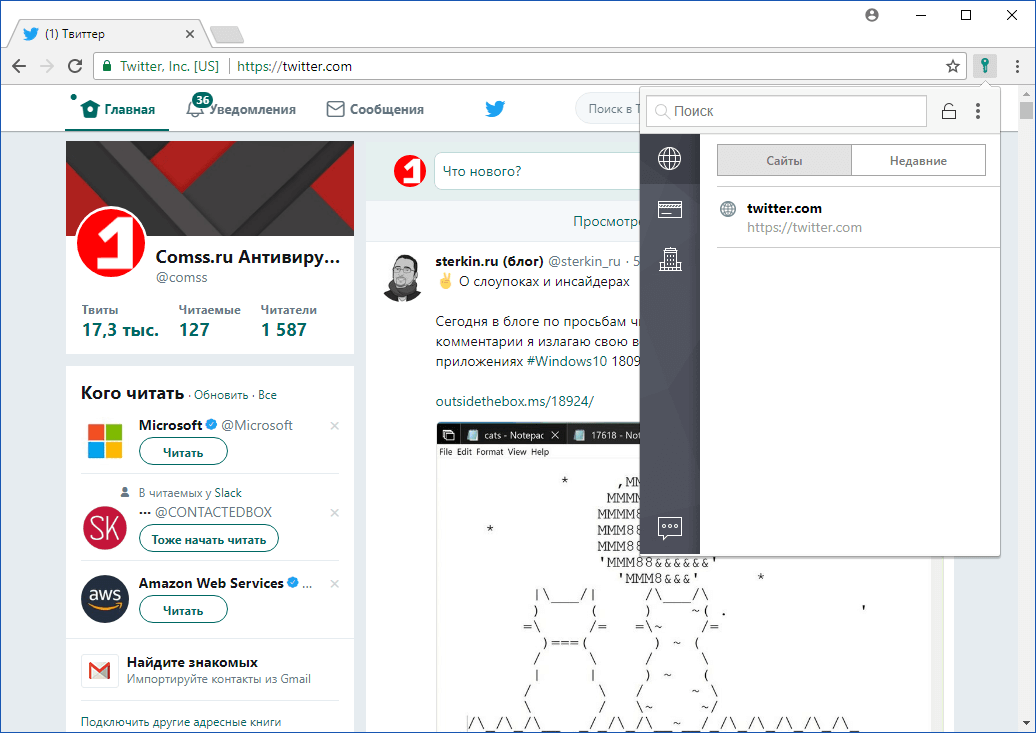Open the Найдите знакомых link
1036x733 pixels.
pos(192,662)
